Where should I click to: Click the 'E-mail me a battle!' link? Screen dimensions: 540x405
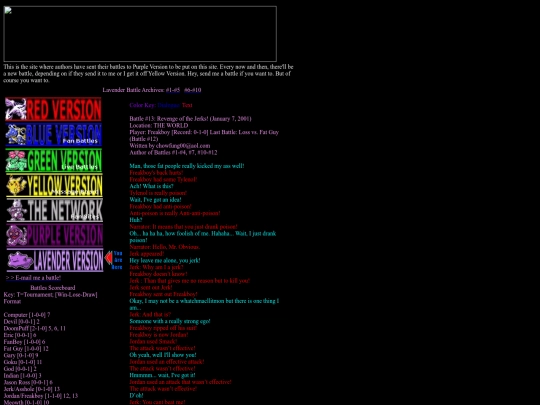(33, 278)
